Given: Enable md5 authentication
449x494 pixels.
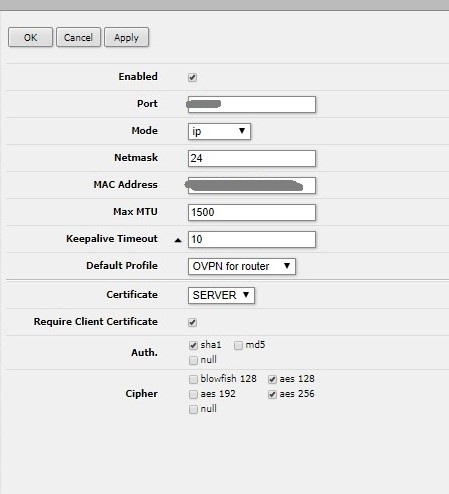Looking at the screenshot, I should coord(238,345).
